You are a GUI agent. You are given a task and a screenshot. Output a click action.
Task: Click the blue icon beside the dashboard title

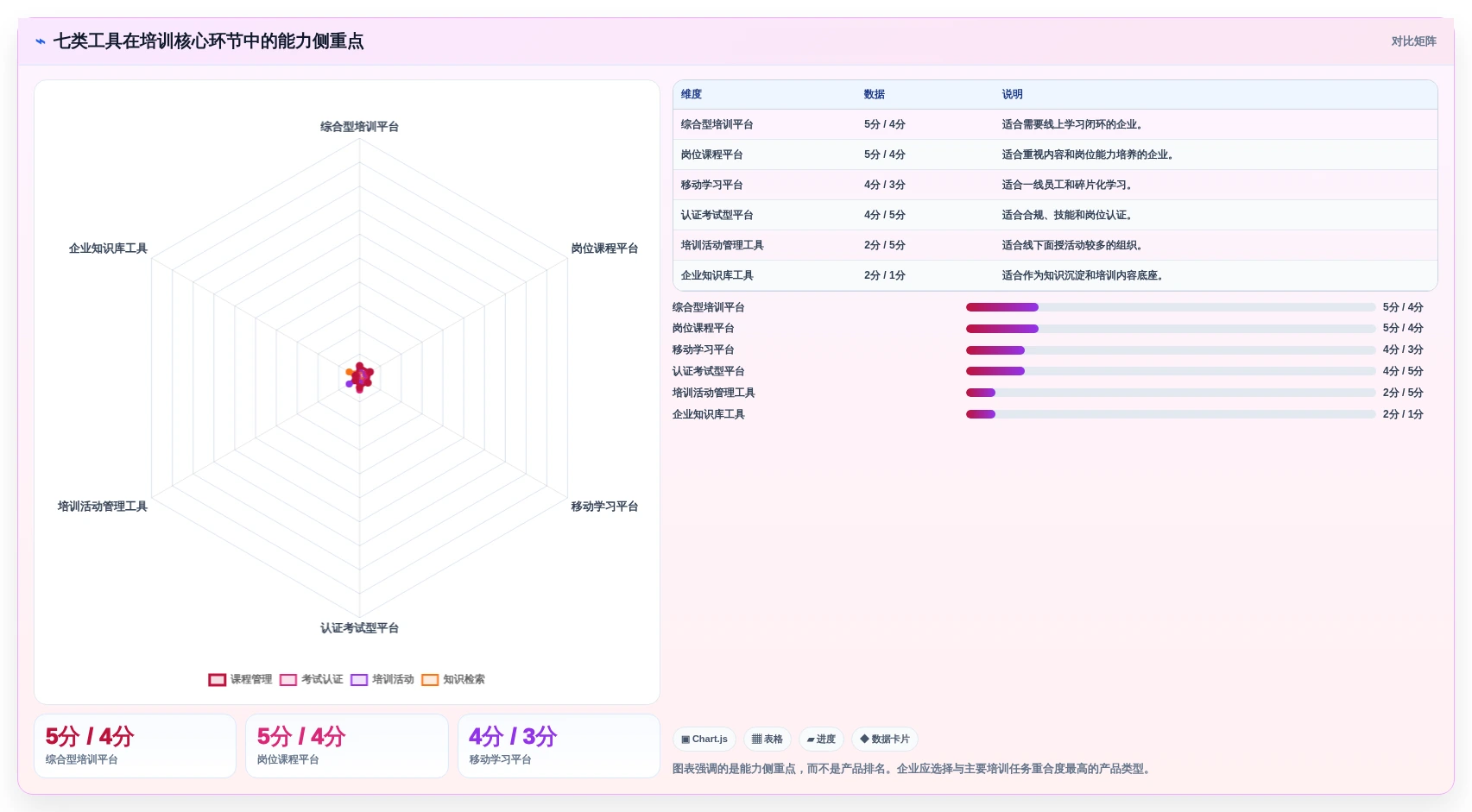click(x=41, y=41)
